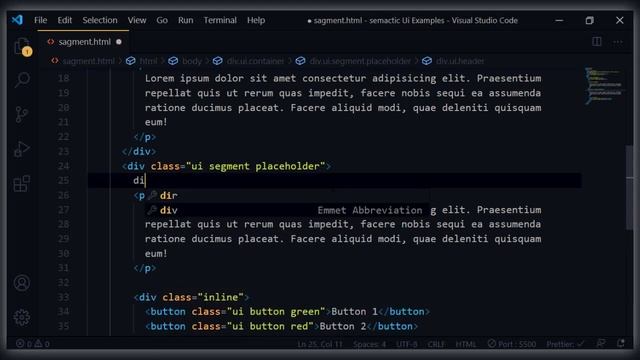Open the Help menu
The image size is (640, 360).
(x=256, y=20)
